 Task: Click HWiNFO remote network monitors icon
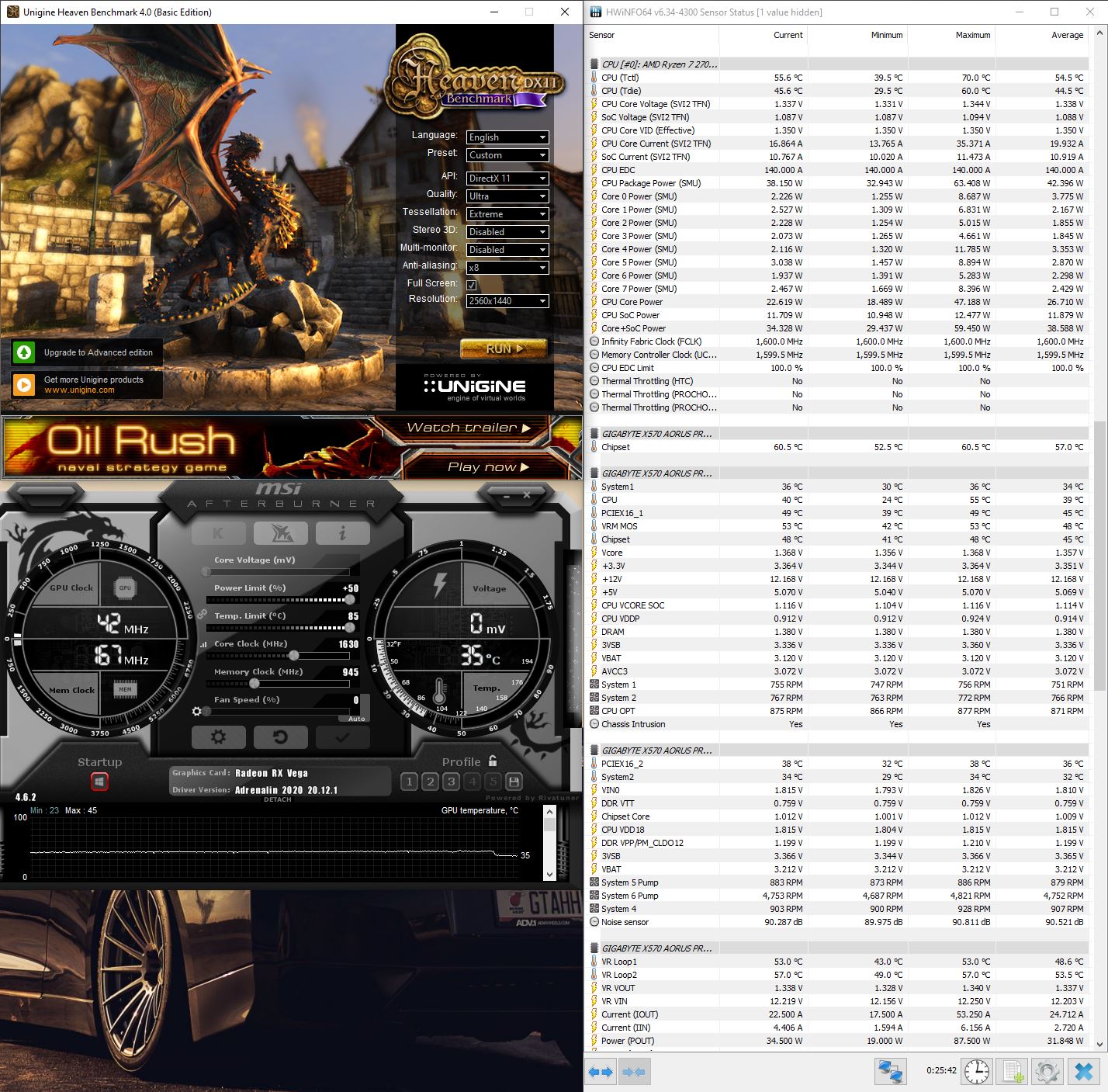point(890,1072)
